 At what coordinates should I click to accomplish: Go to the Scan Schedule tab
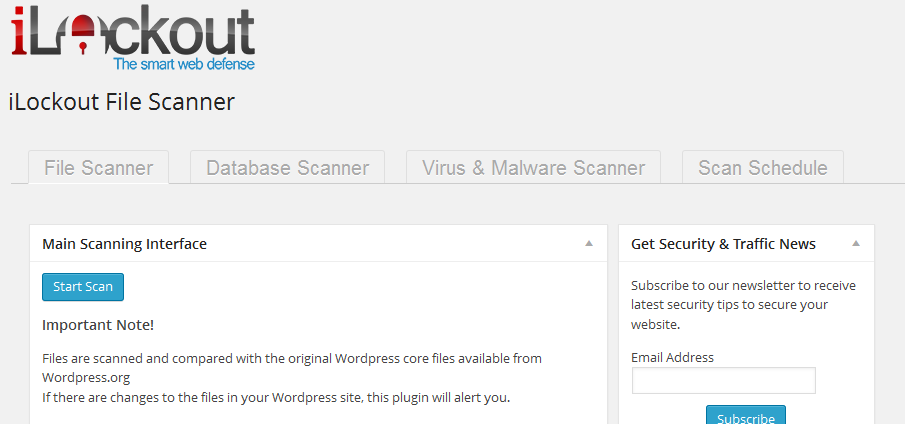pyautogui.click(x=762, y=168)
